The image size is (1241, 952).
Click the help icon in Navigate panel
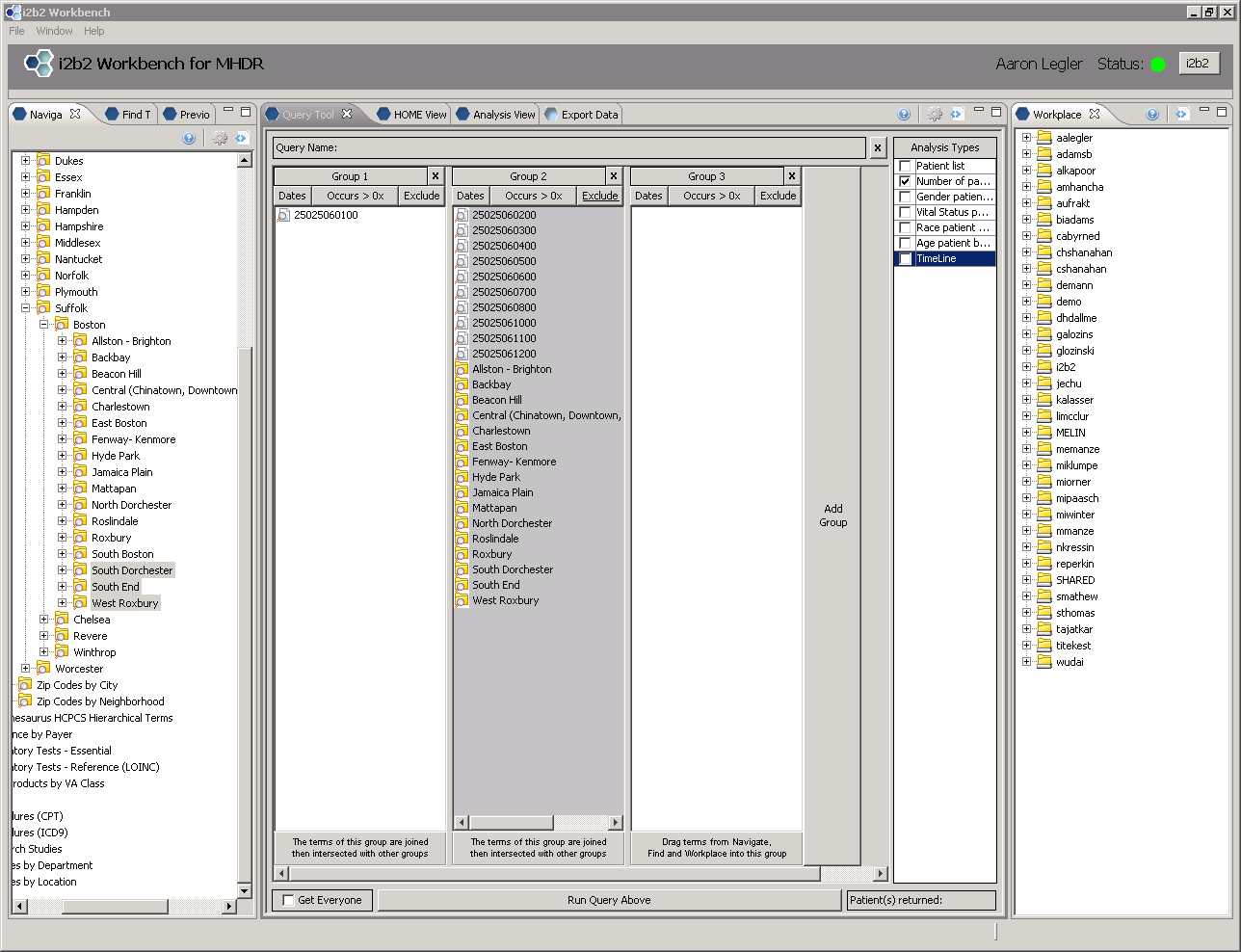(189, 139)
